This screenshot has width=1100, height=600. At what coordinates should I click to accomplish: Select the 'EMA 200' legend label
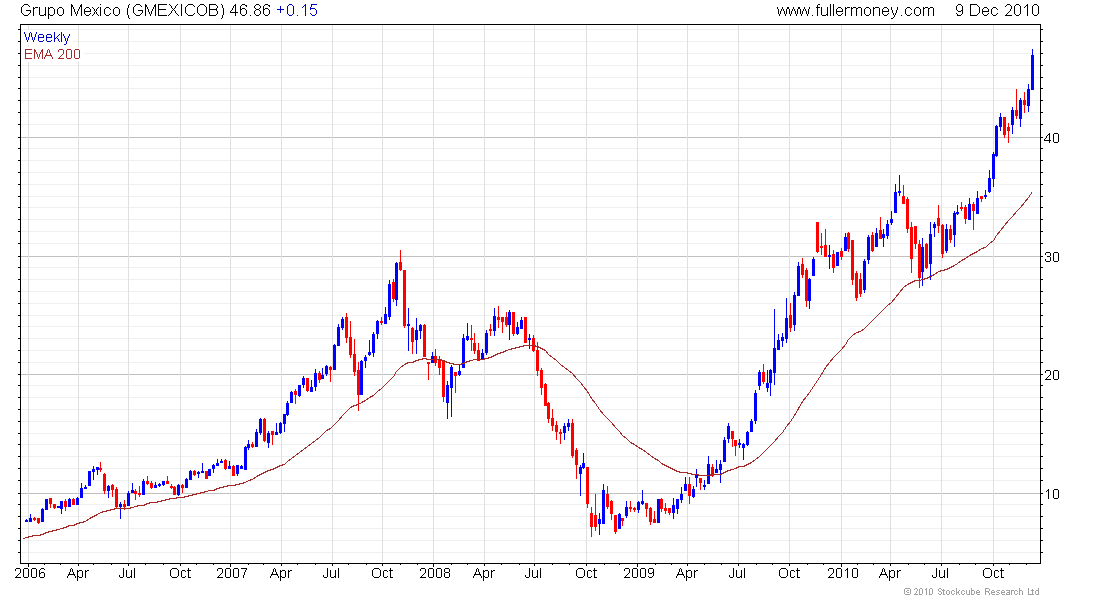click(x=52, y=54)
